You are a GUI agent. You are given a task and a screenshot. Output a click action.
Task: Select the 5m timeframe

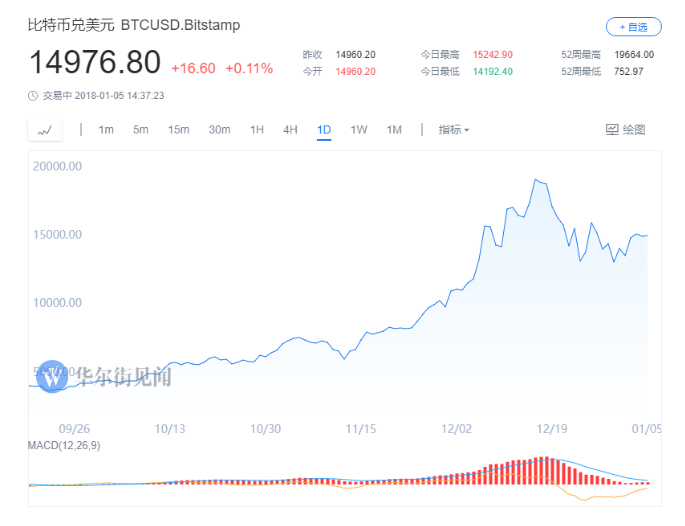click(141, 130)
